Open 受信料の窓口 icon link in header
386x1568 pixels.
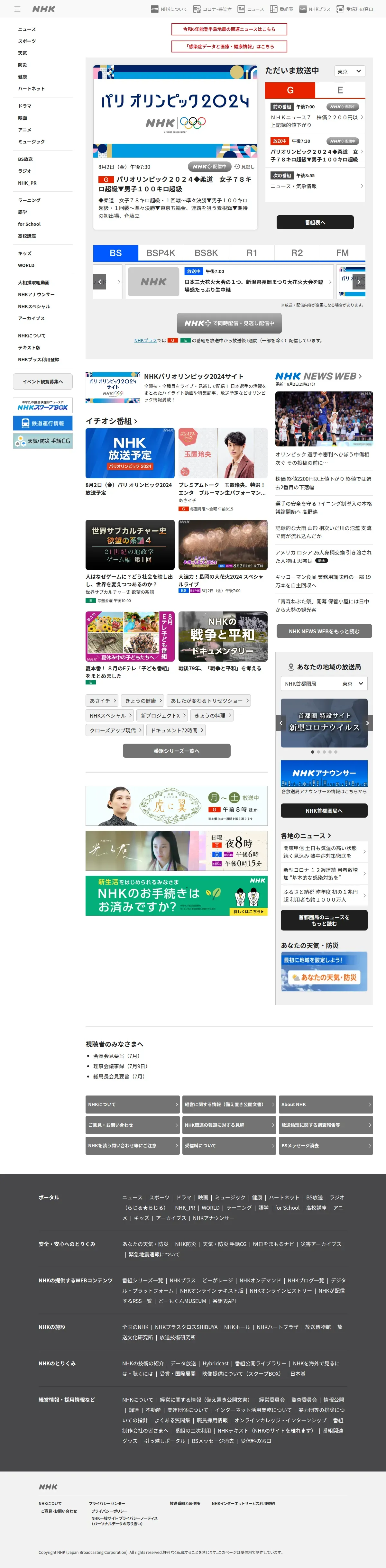tap(355, 9)
